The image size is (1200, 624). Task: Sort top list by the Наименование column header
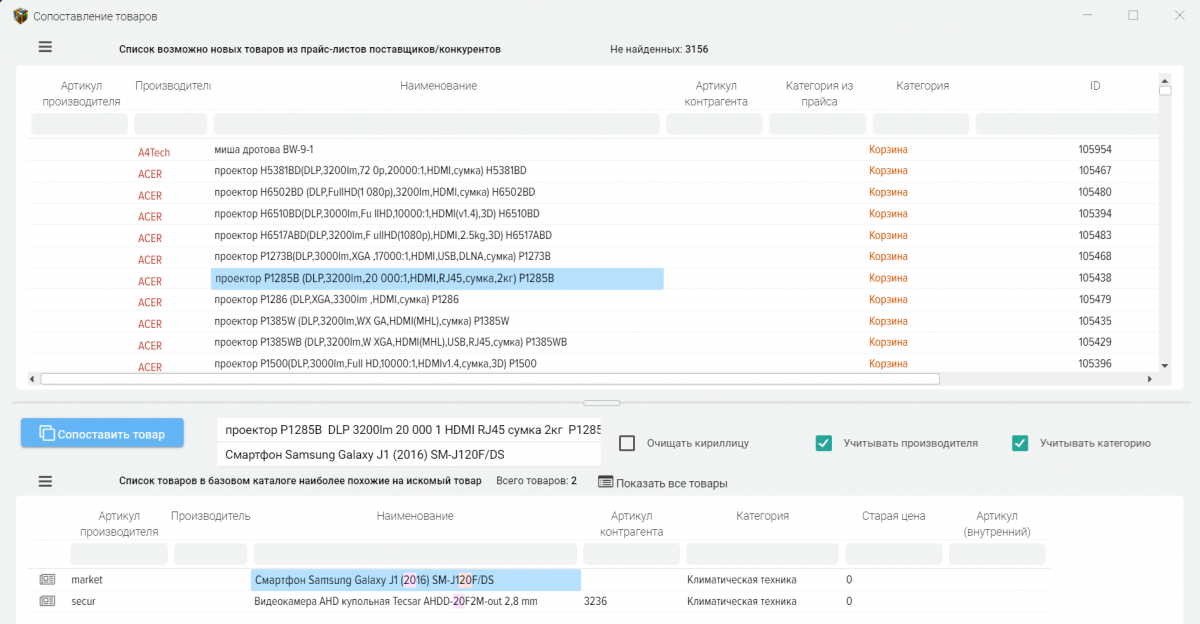[438, 86]
